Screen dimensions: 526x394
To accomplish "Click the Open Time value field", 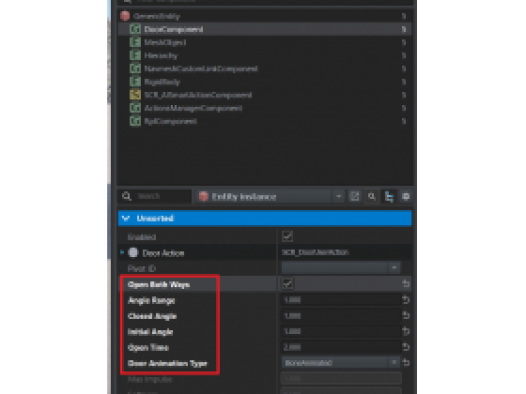I will (x=341, y=347).
